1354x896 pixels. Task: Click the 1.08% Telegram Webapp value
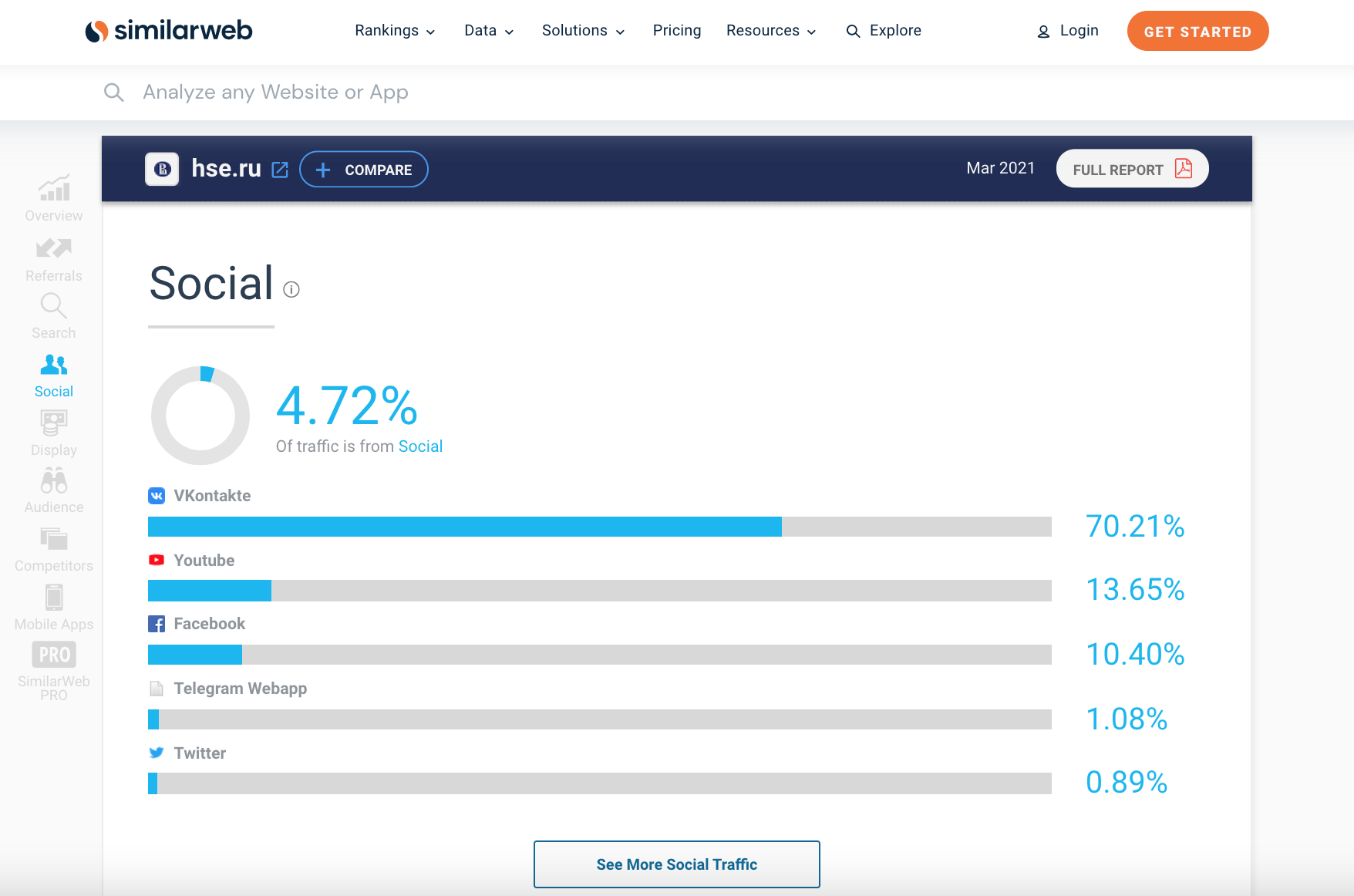(1127, 719)
